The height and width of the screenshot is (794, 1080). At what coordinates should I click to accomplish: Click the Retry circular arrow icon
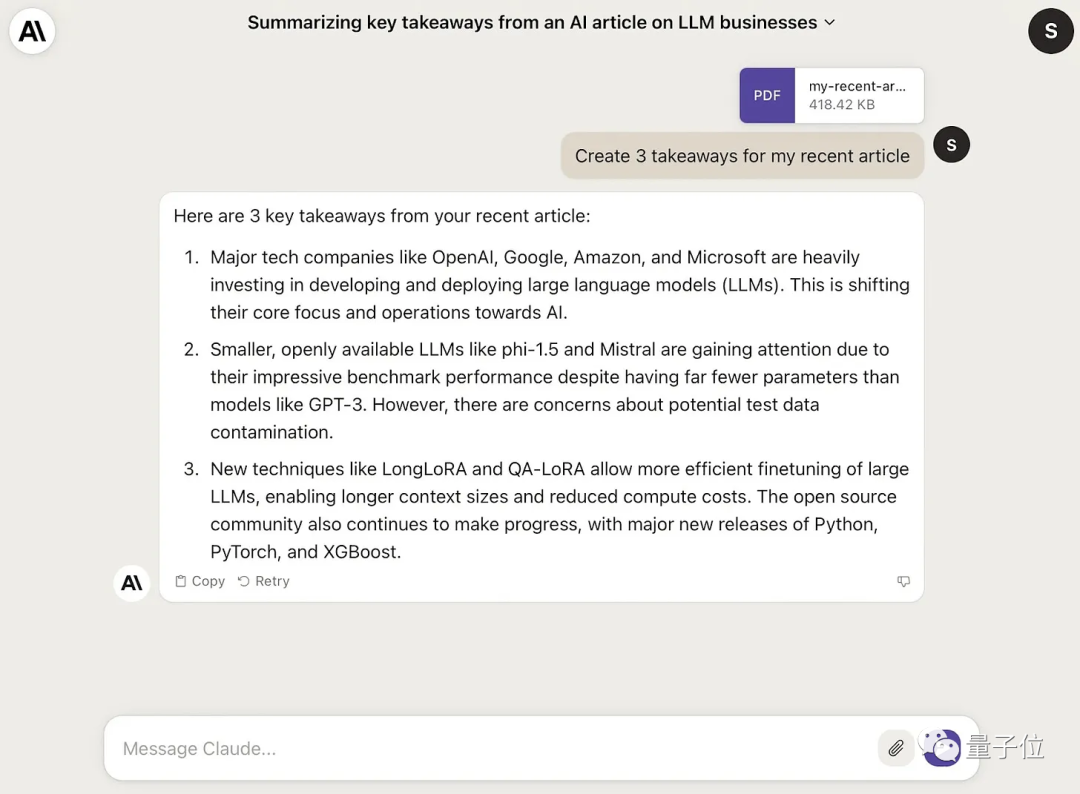pos(243,581)
